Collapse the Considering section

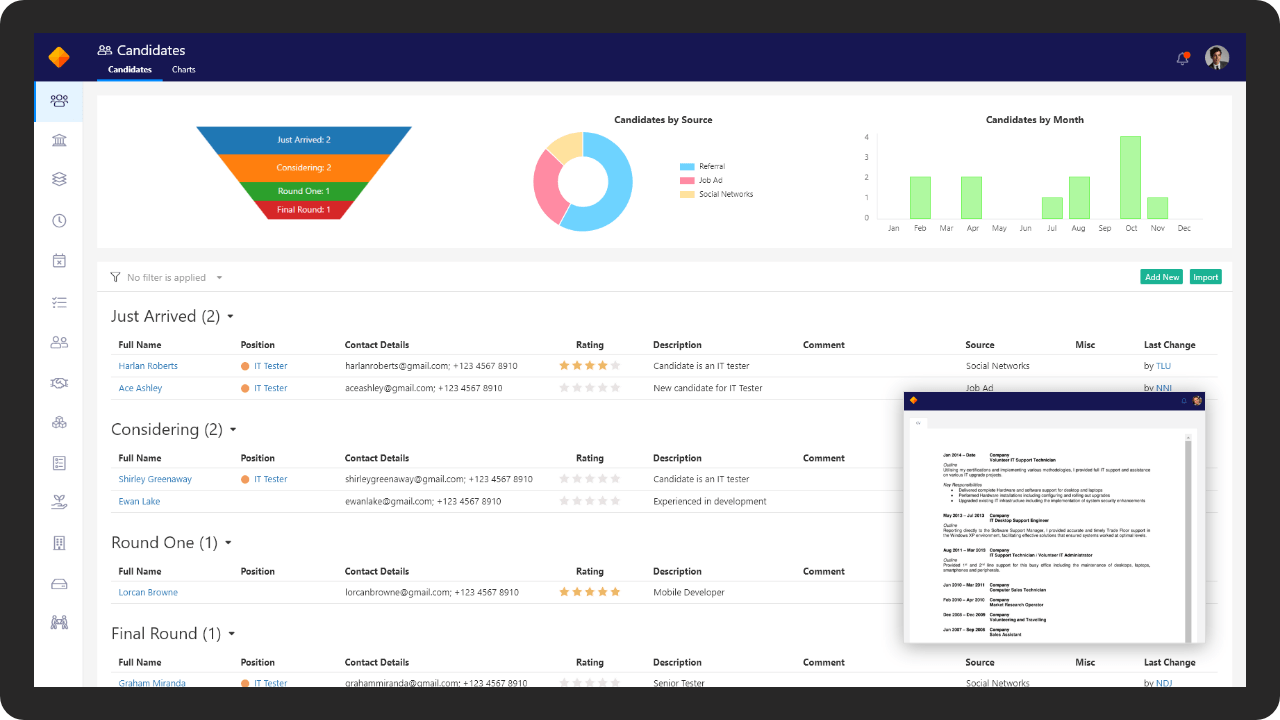click(234, 430)
